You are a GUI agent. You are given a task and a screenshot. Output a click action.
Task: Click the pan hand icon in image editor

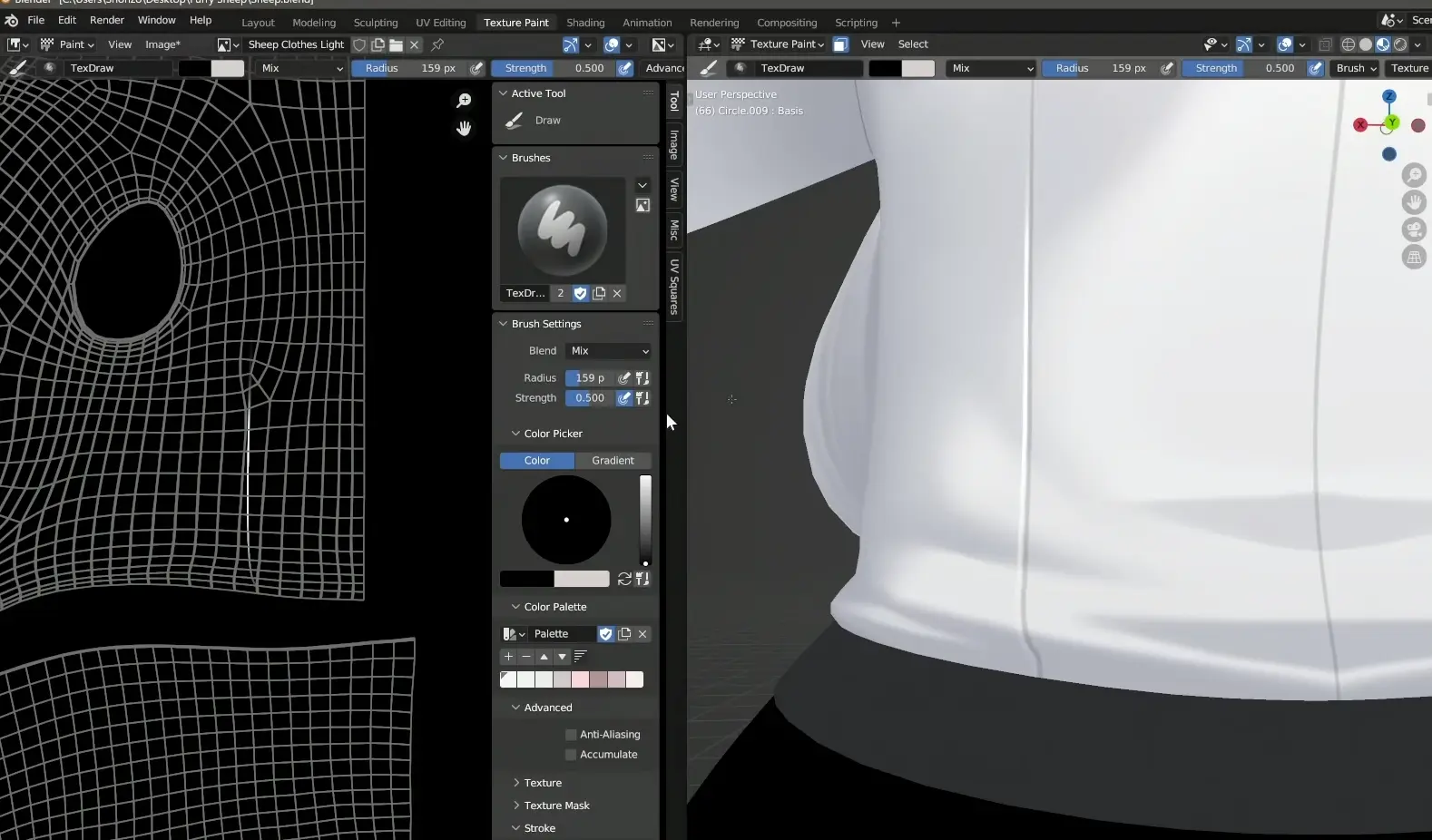tap(464, 128)
